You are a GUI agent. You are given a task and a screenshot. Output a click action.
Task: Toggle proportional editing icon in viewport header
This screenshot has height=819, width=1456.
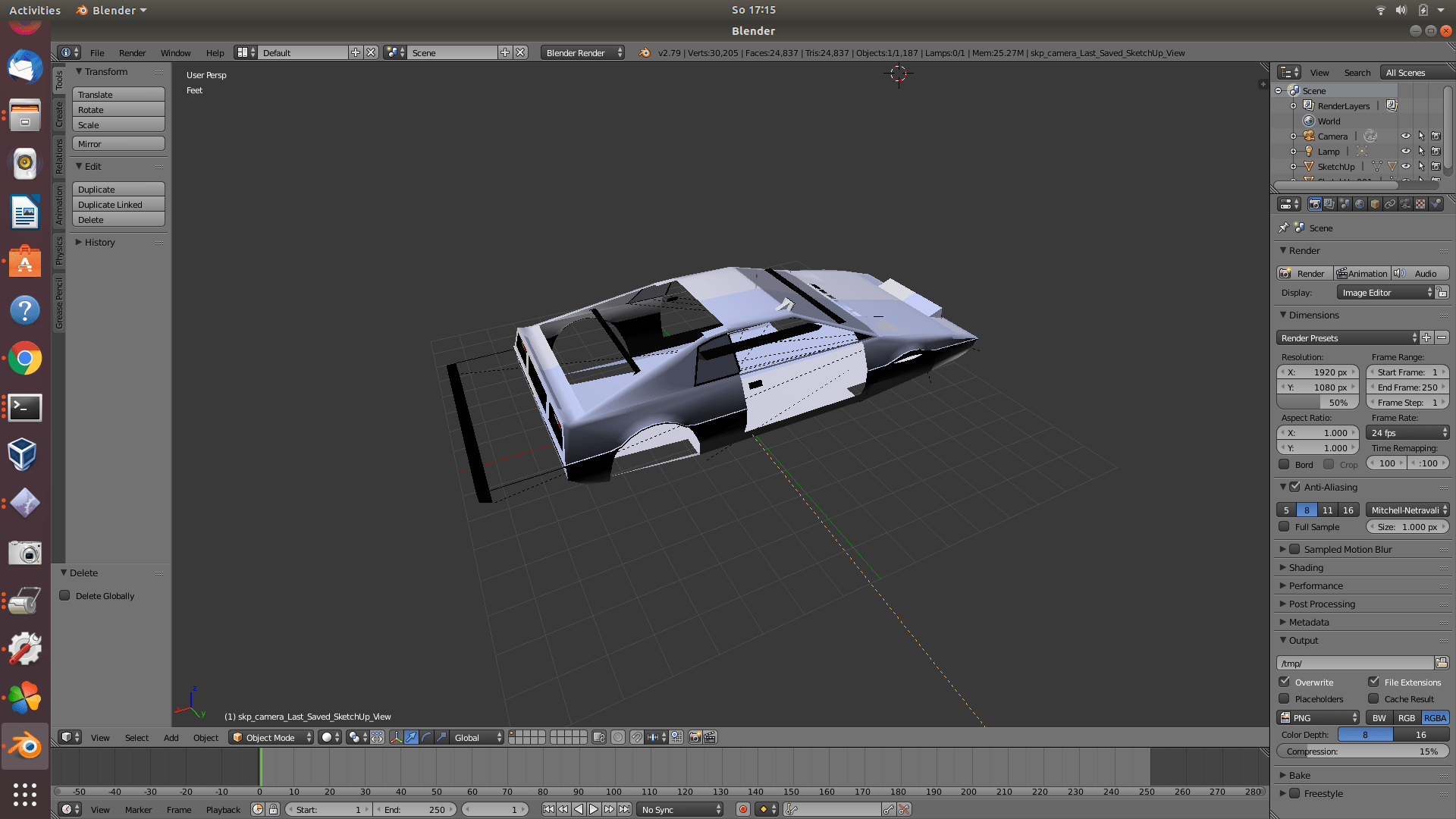point(618,736)
